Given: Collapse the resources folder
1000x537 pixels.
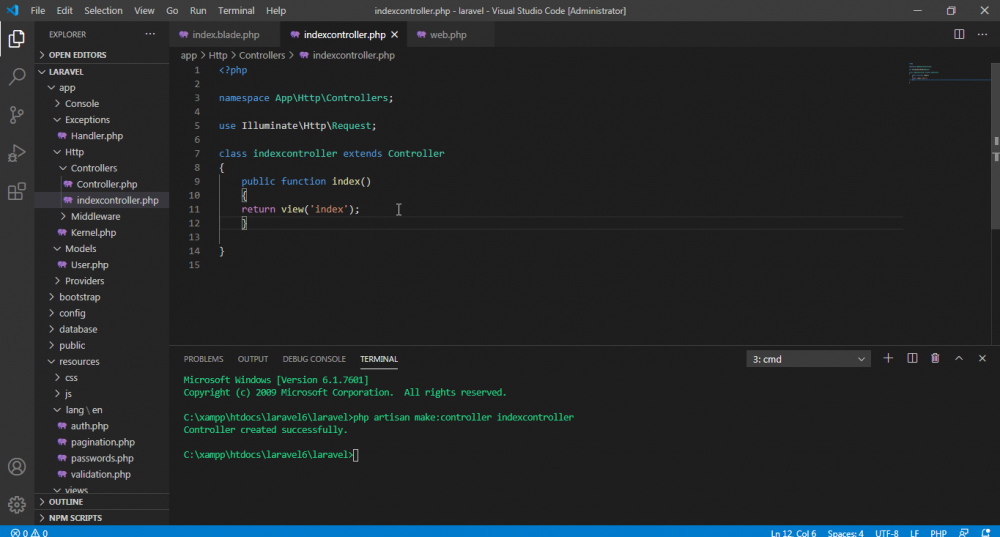Looking at the screenshot, I should click(x=102, y=362).
